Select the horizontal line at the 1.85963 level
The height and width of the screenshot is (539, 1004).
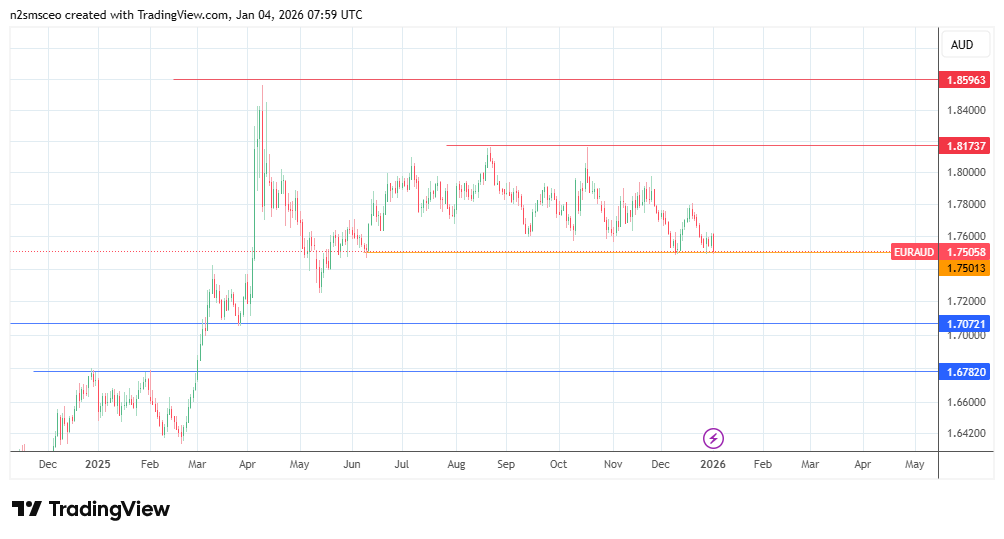point(550,79)
